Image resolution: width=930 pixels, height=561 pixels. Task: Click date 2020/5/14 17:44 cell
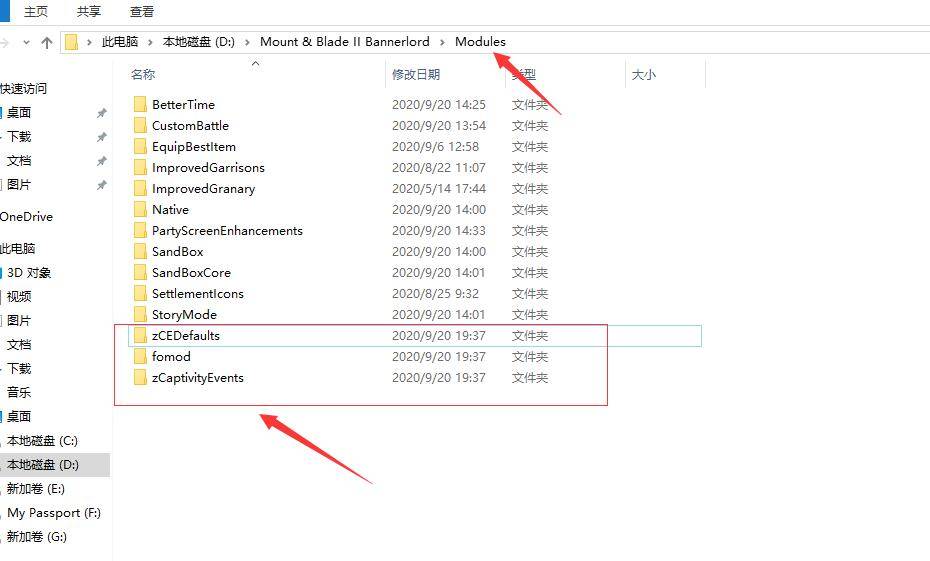point(439,189)
